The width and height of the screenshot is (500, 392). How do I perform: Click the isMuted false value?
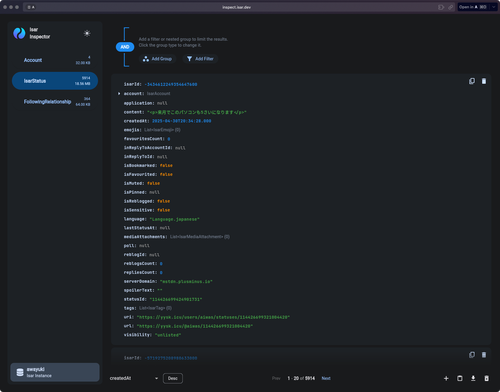click(153, 183)
